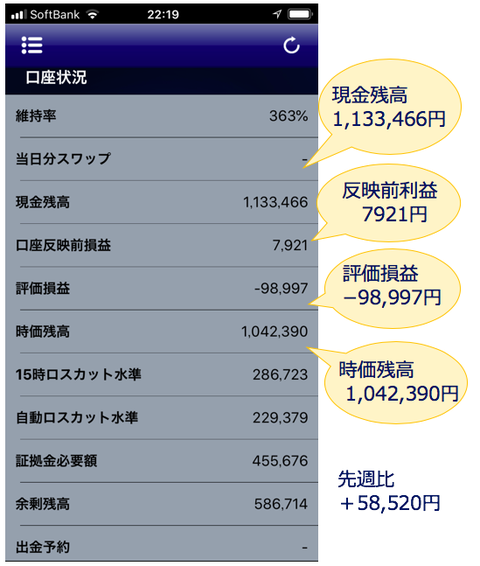Tap the 出金予約 row
This screenshot has height=566, width=480.
click(162, 544)
